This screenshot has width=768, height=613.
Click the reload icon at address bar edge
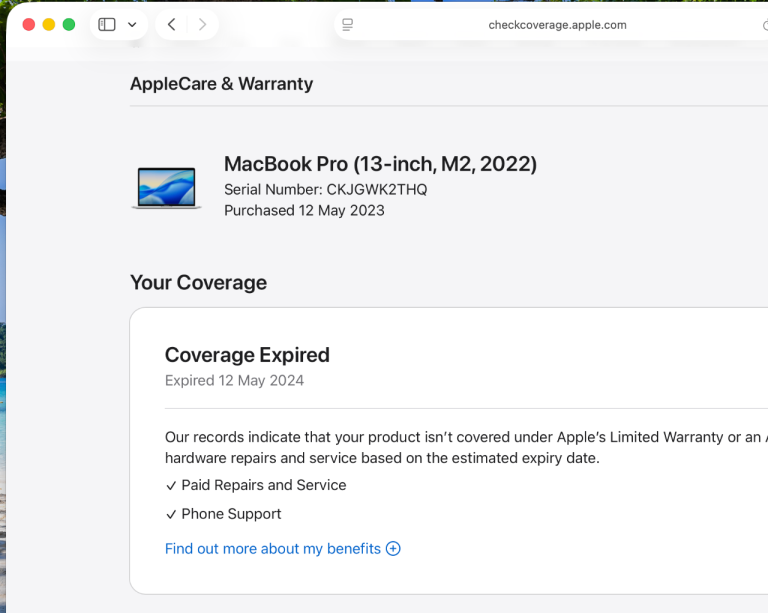point(765,25)
